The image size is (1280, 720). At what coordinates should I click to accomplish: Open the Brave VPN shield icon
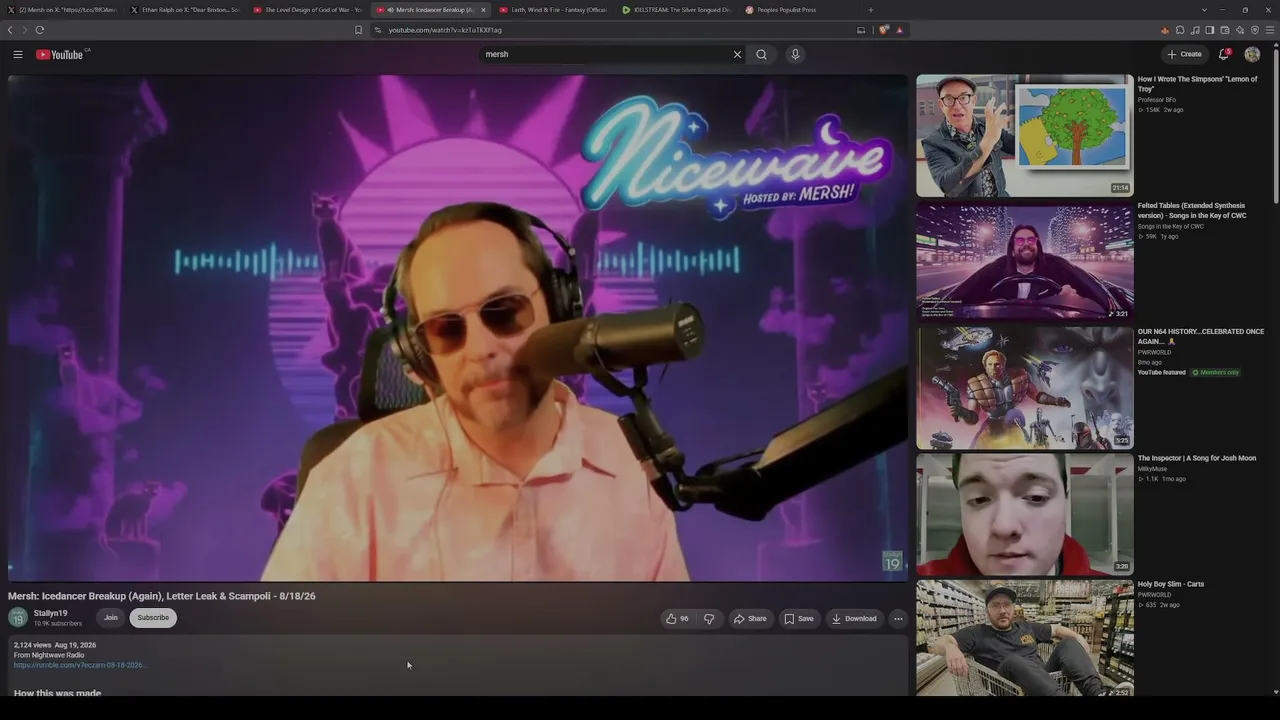coord(1255,30)
